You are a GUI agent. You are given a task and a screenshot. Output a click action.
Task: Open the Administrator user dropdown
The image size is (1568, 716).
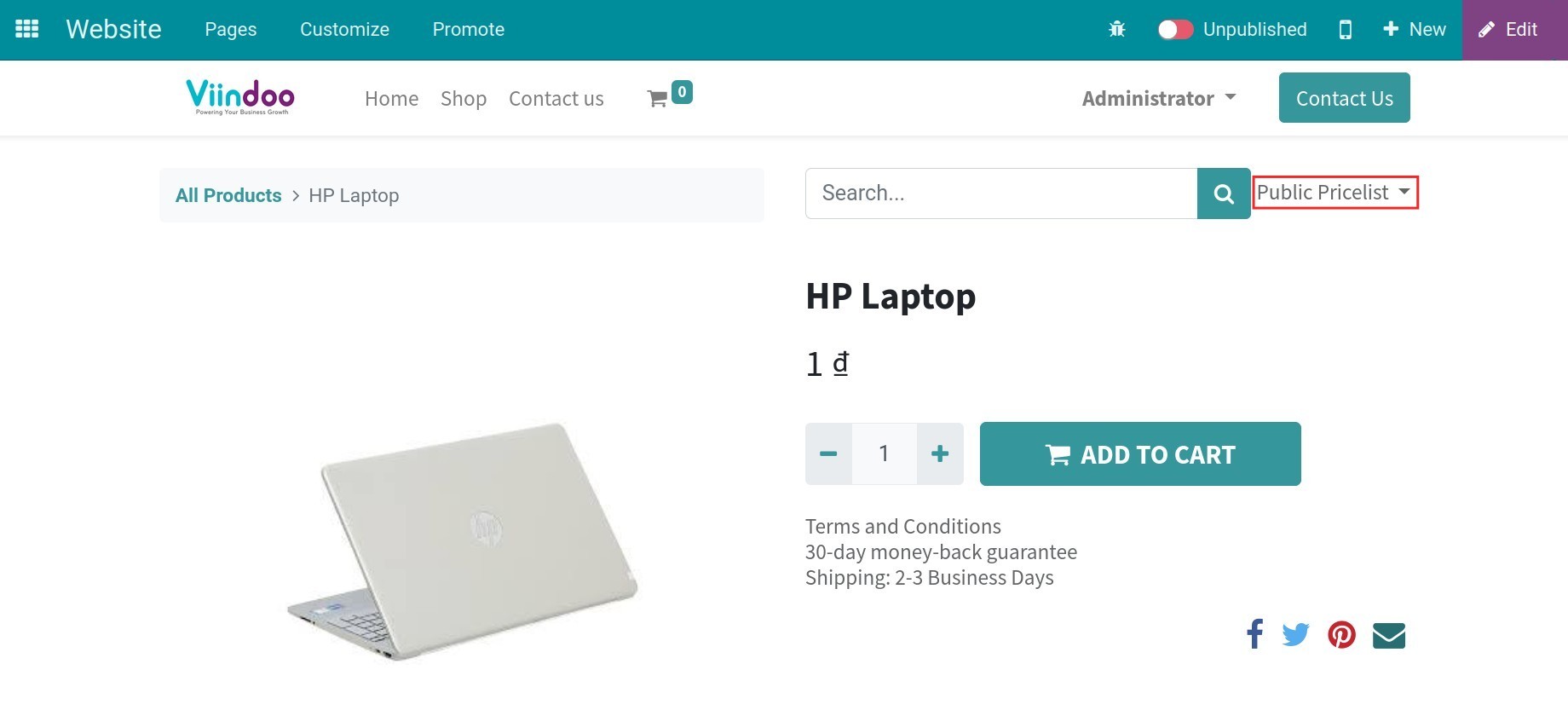(1159, 99)
